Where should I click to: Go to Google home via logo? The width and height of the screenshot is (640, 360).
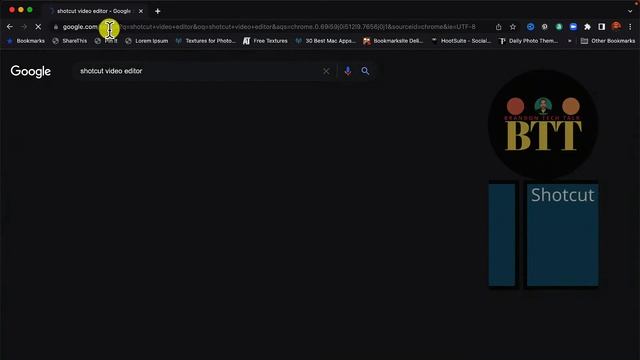point(31,71)
